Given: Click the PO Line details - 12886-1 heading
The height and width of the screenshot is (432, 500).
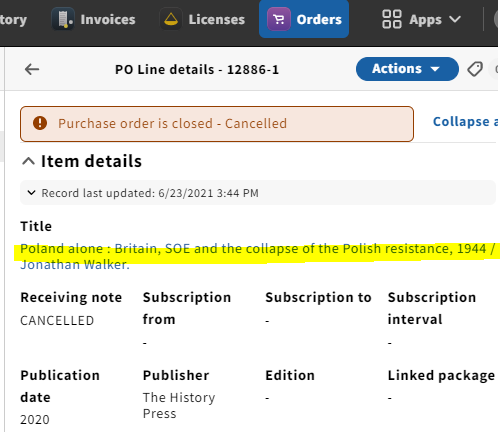Looking at the screenshot, I should [197, 70].
